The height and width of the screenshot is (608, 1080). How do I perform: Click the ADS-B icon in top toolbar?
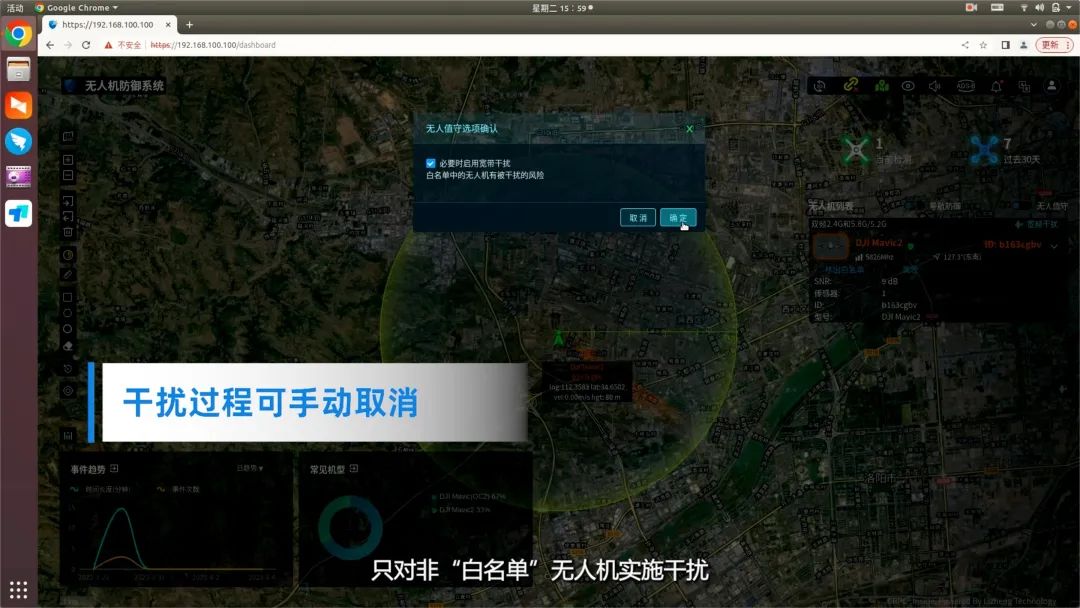pos(966,86)
